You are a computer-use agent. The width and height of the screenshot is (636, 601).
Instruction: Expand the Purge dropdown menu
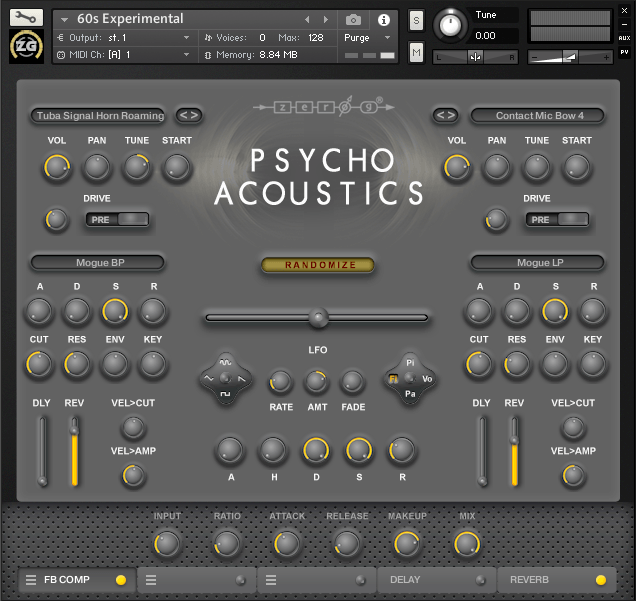(x=367, y=38)
